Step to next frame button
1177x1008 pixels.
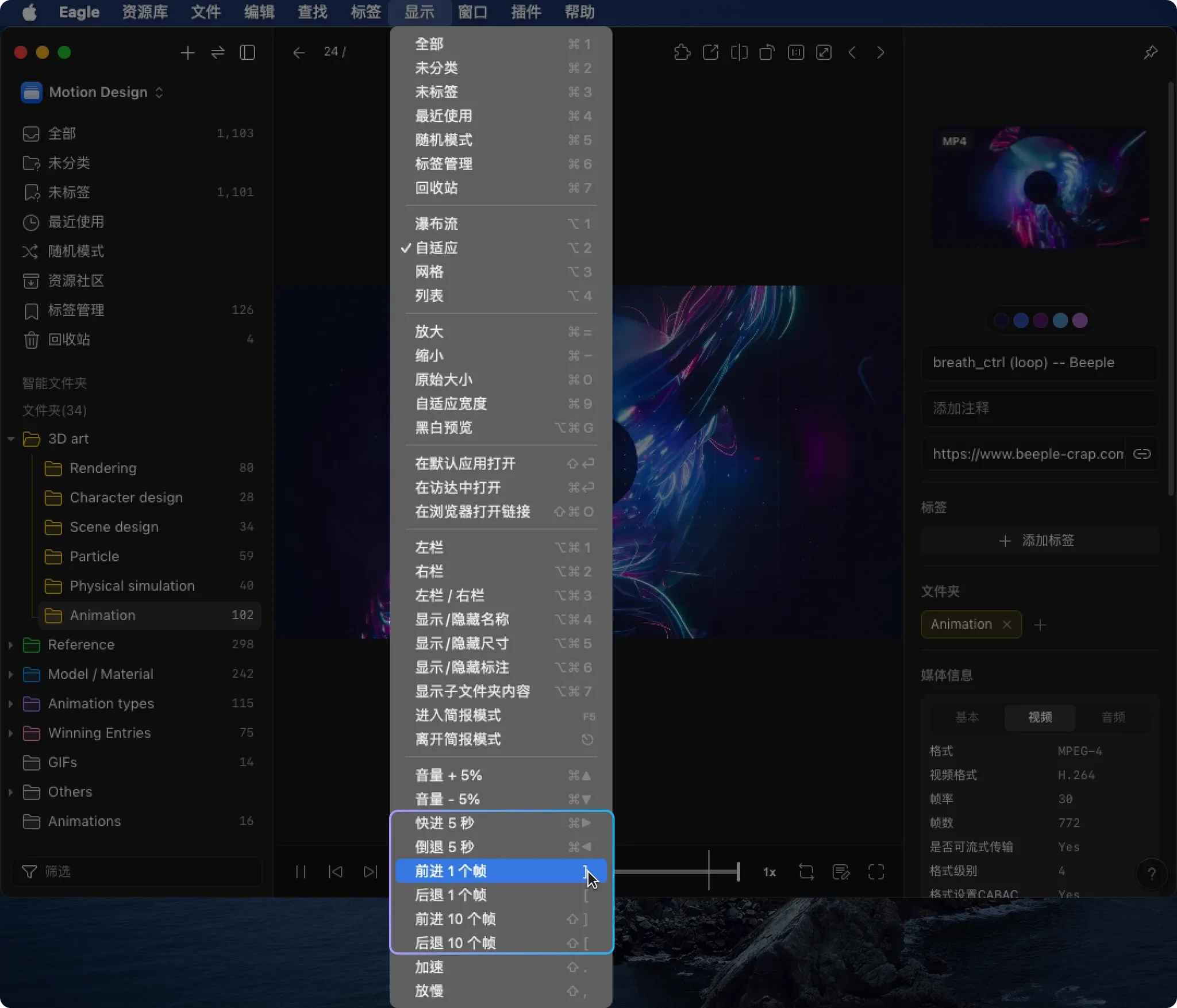click(371, 872)
